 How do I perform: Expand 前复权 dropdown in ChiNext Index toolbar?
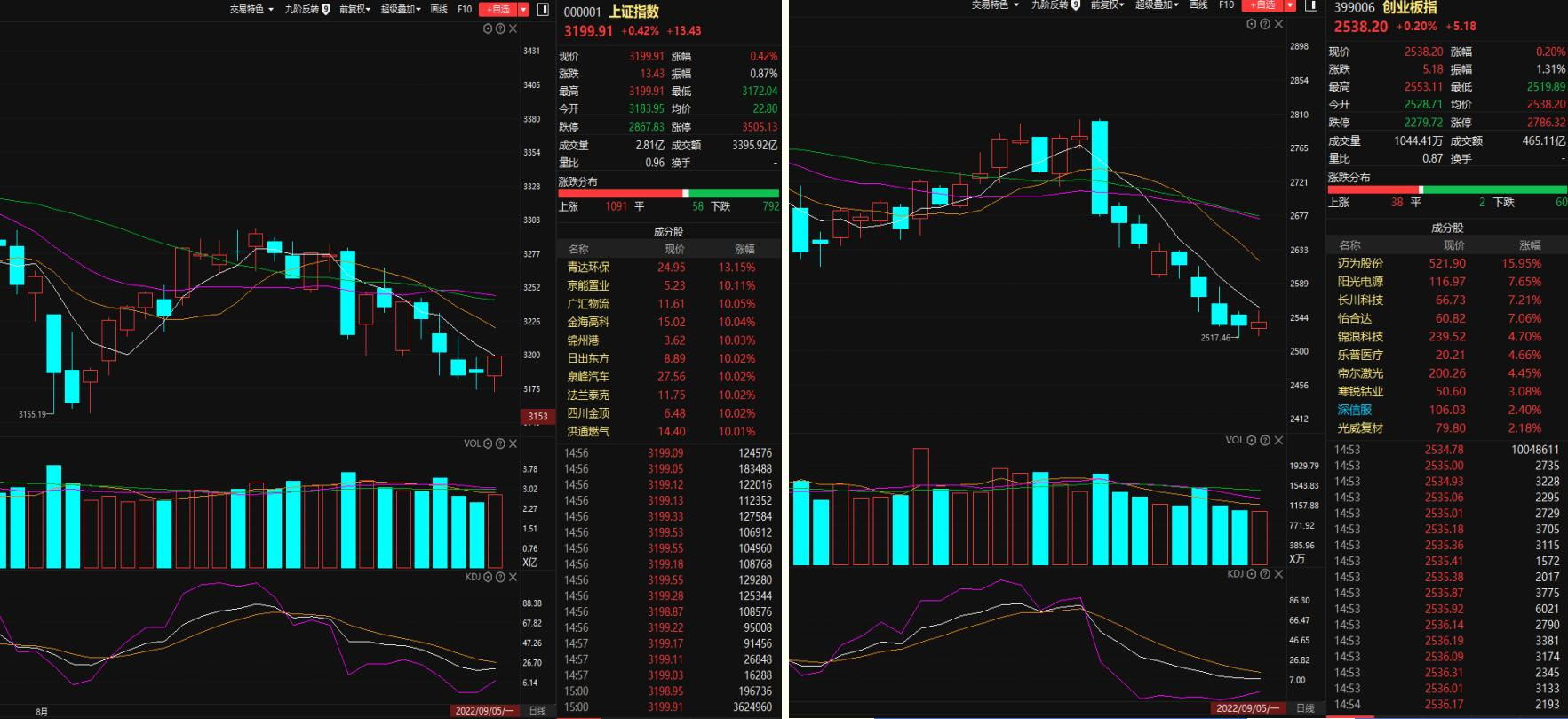(1107, 4)
